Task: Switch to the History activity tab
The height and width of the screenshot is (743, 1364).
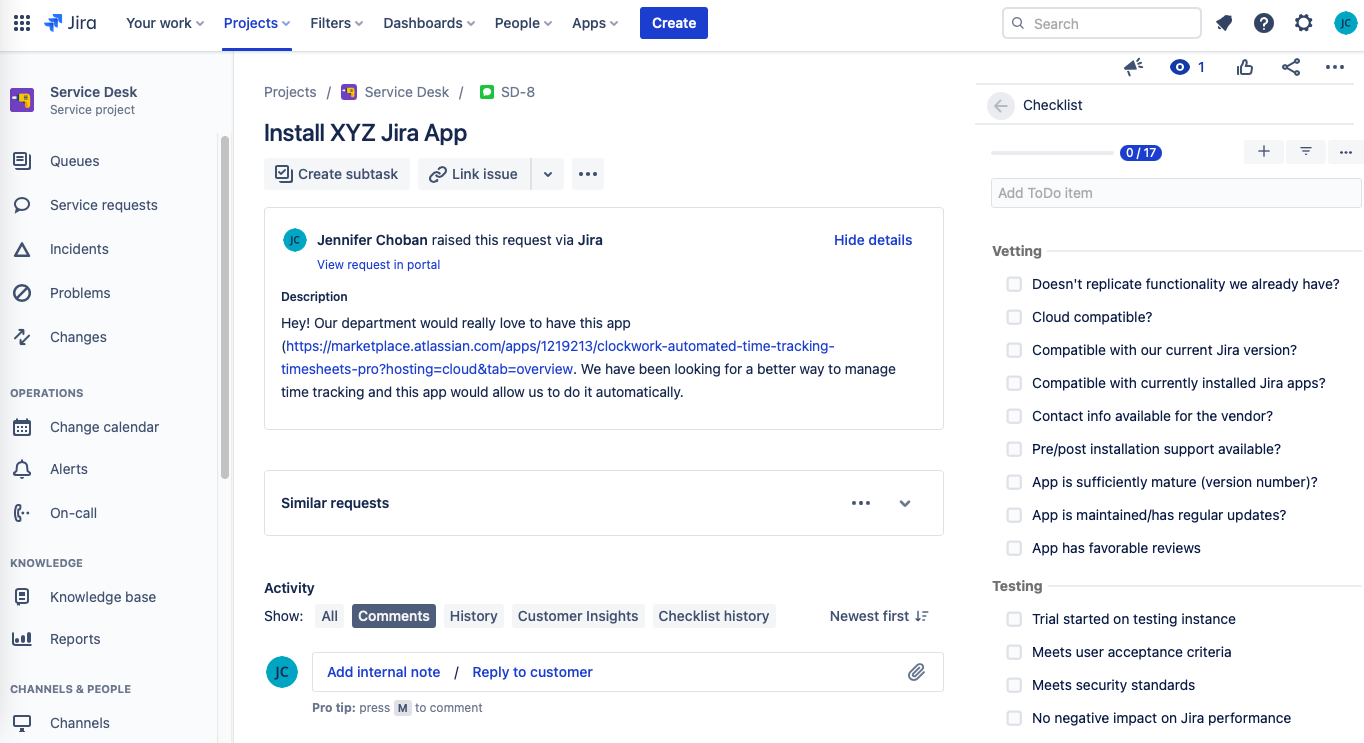Action: click(474, 616)
